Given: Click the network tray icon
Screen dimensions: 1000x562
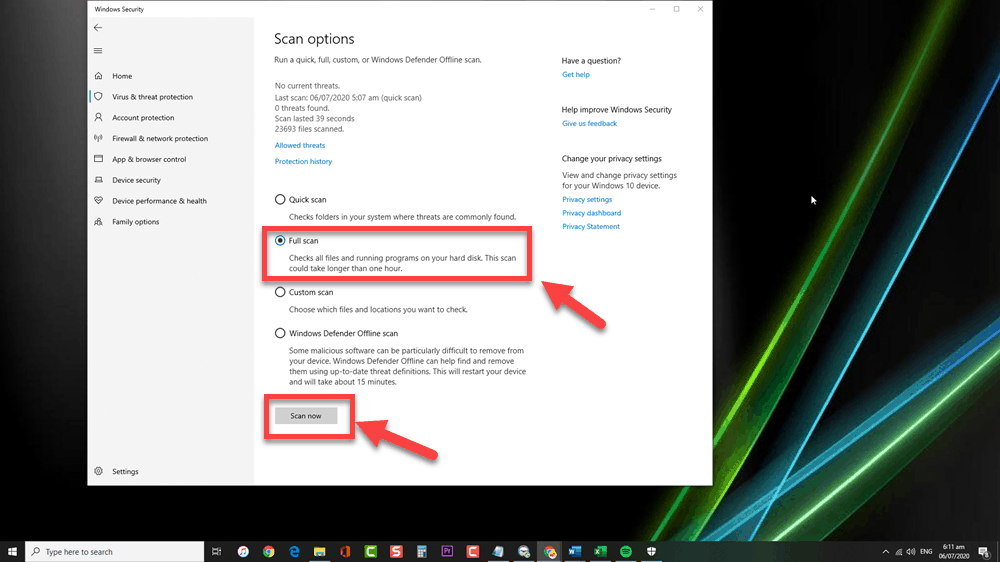Looking at the screenshot, I should click(899, 552).
